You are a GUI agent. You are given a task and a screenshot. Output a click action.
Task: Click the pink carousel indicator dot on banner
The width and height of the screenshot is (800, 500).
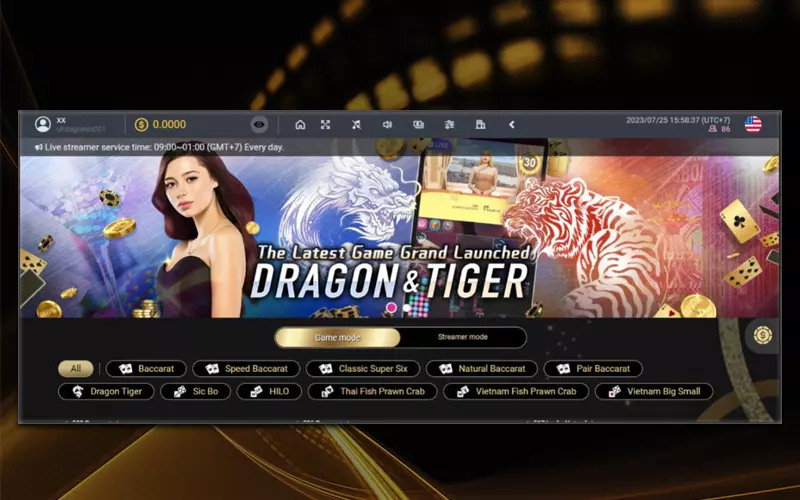391,307
